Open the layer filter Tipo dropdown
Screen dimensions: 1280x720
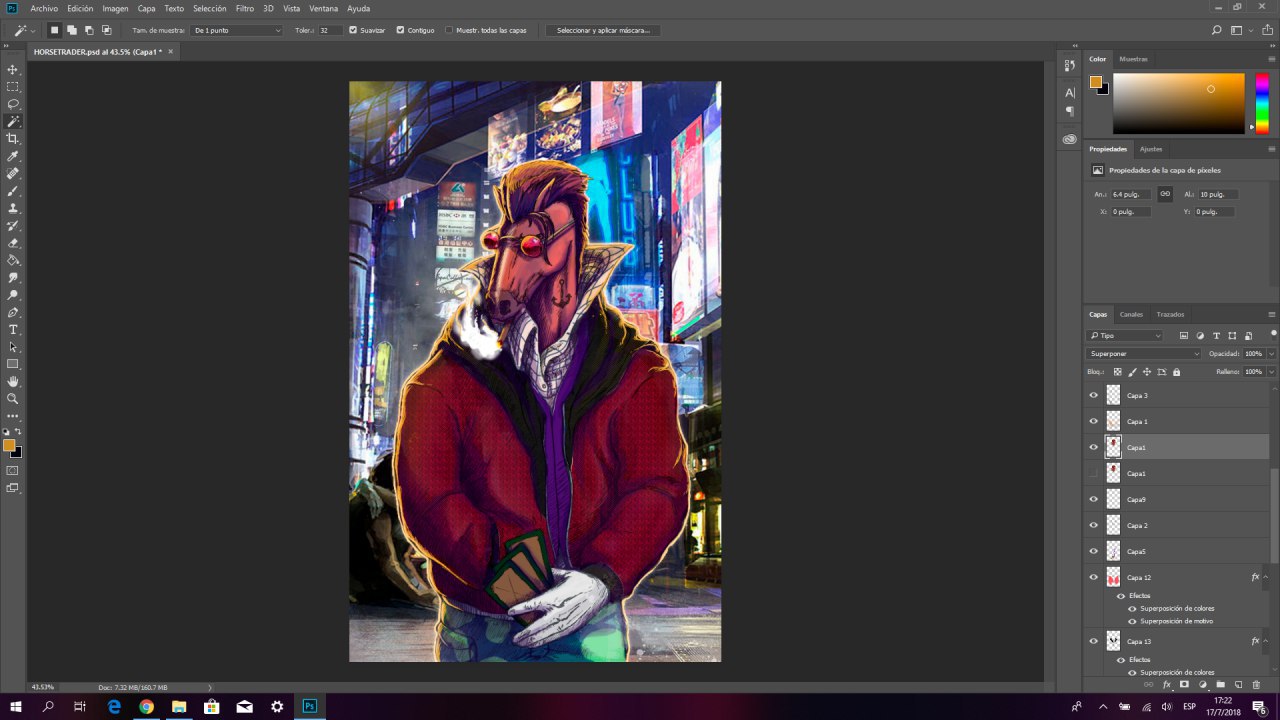click(x=1126, y=336)
